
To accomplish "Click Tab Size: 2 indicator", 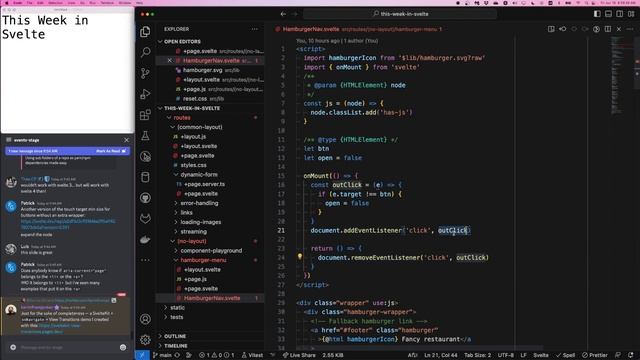I will (478, 355).
